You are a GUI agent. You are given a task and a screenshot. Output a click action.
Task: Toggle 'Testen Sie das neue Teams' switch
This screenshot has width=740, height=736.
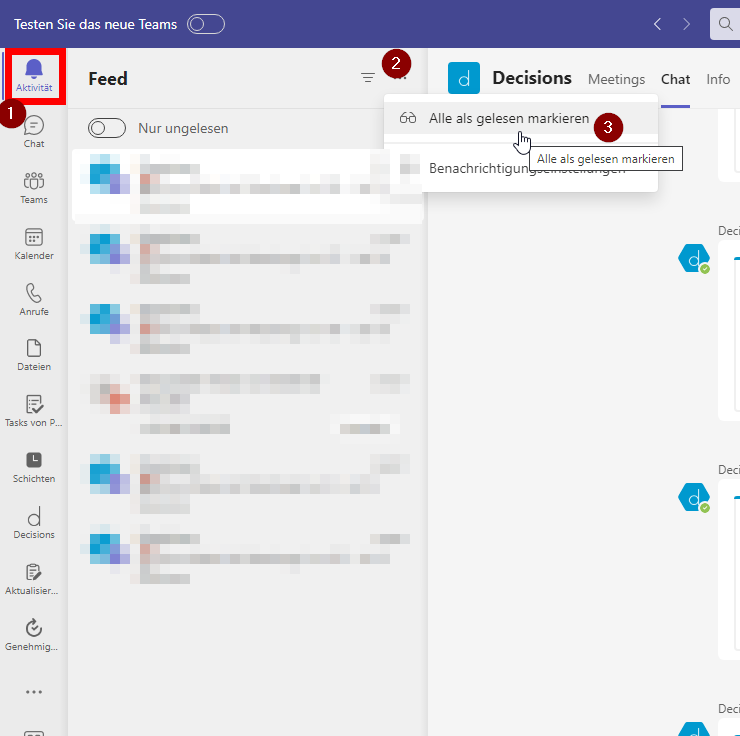(x=206, y=24)
